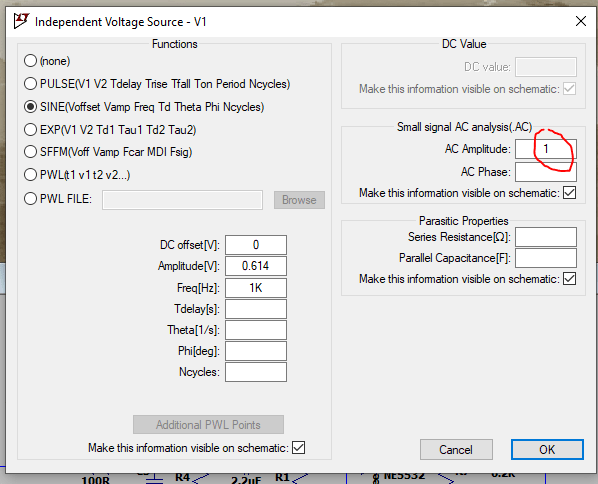Select the (none) function option

point(30,61)
